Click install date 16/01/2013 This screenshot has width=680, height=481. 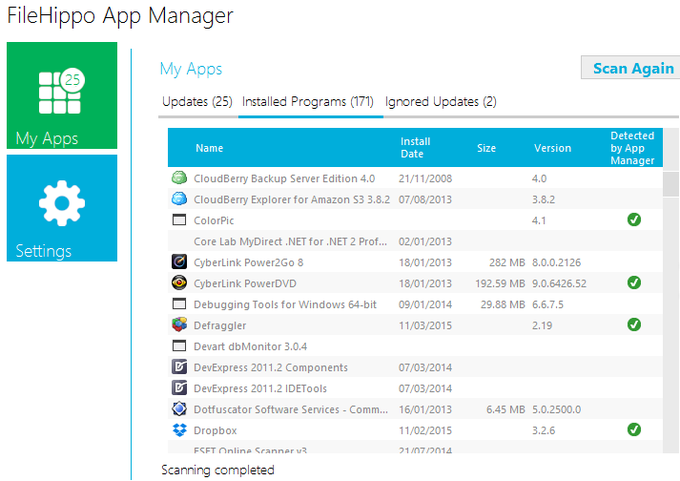tap(425, 409)
